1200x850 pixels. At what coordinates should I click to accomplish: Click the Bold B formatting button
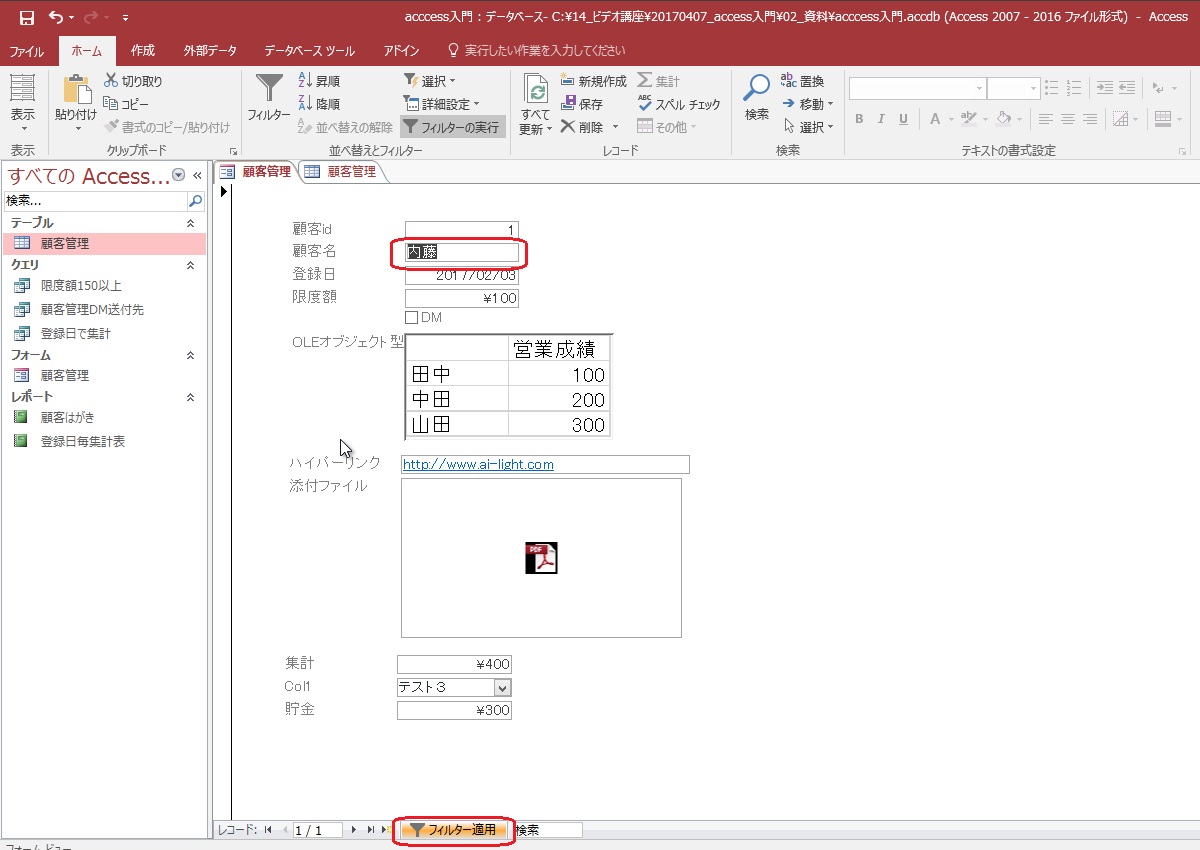point(858,119)
